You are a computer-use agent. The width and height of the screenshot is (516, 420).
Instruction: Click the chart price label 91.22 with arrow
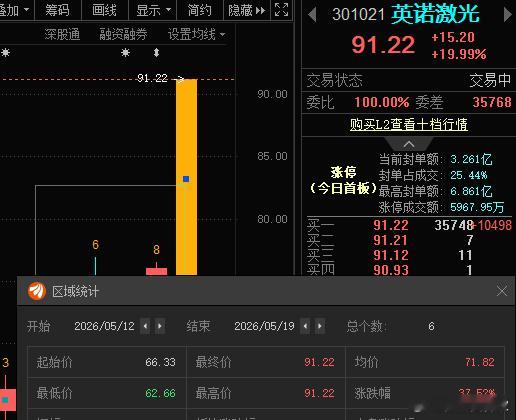click(x=160, y=78)
